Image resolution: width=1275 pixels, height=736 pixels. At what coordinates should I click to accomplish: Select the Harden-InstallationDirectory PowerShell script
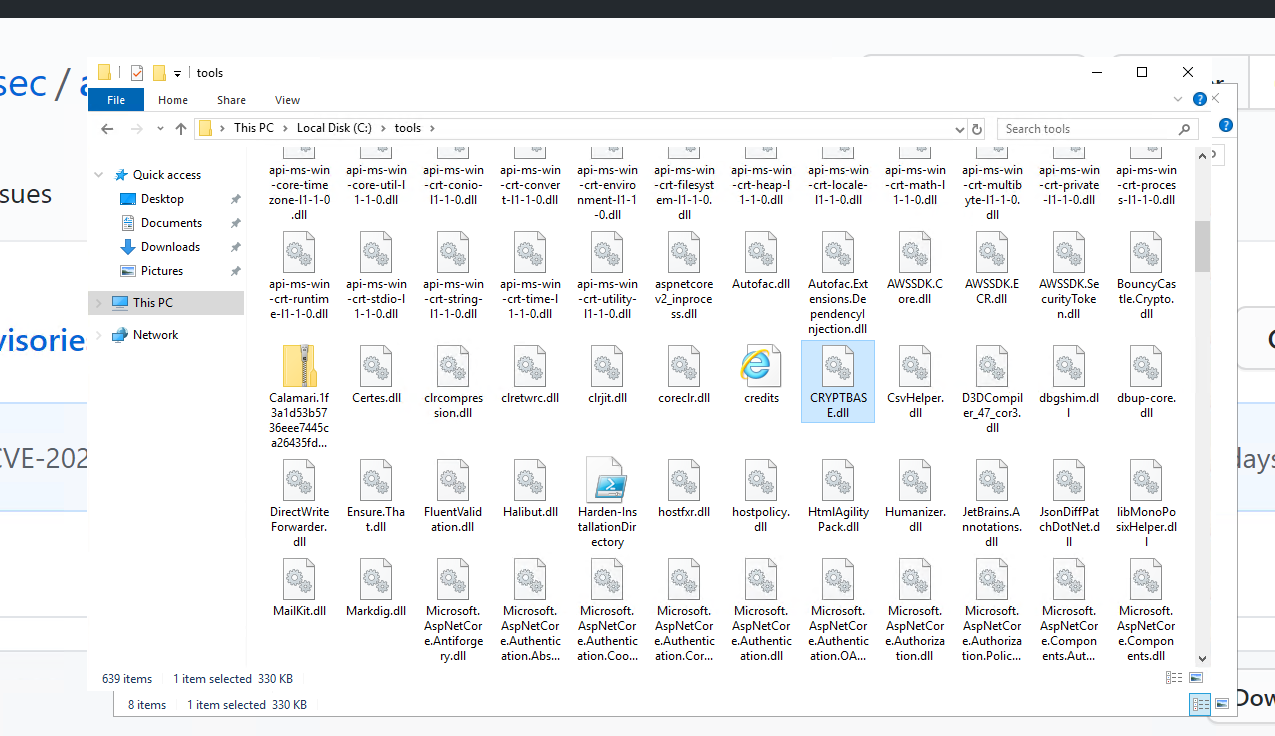pyautogui.click(x=607, y=482)
